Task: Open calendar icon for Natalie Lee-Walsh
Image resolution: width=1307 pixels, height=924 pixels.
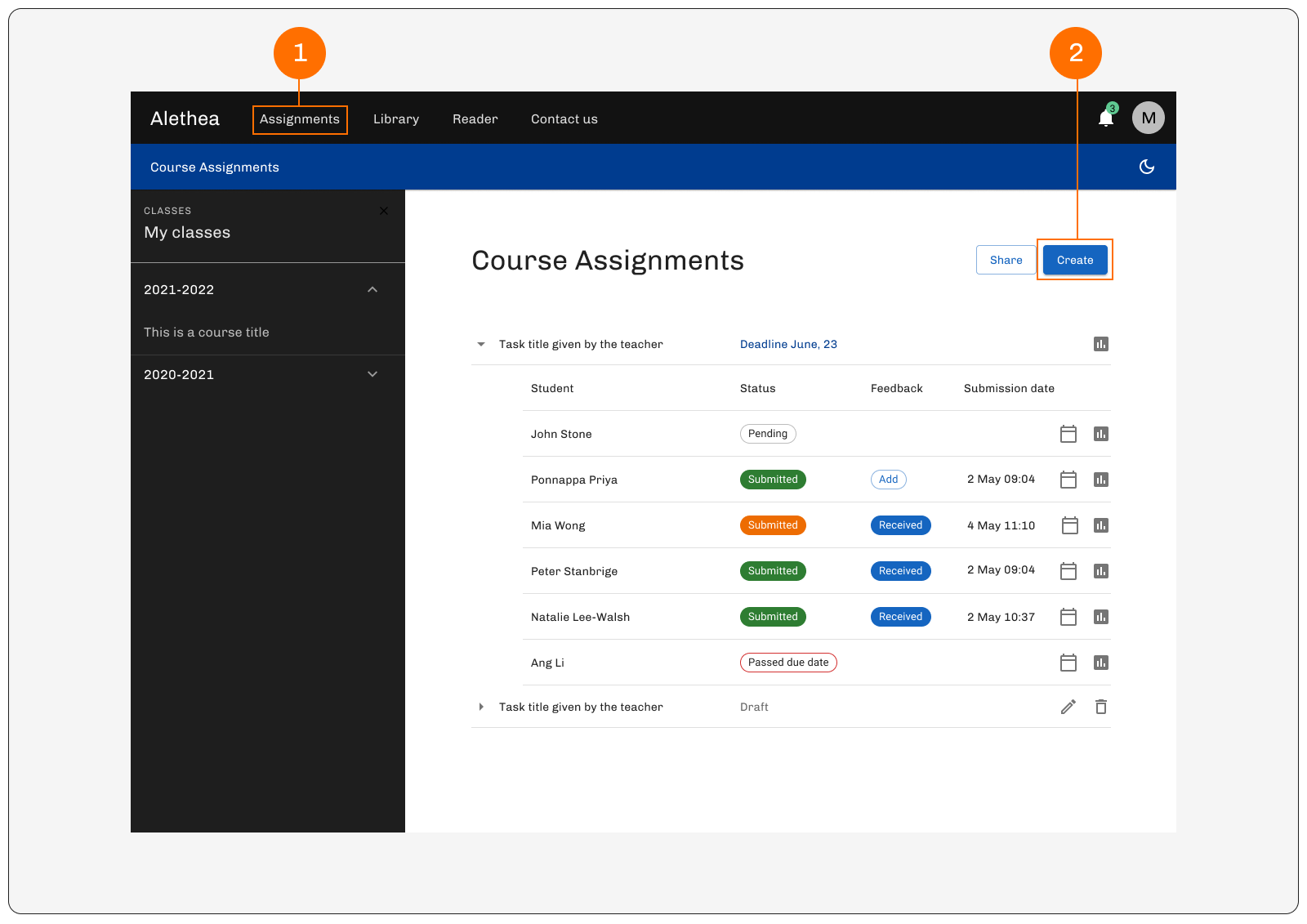Action: click(1068, 617)
